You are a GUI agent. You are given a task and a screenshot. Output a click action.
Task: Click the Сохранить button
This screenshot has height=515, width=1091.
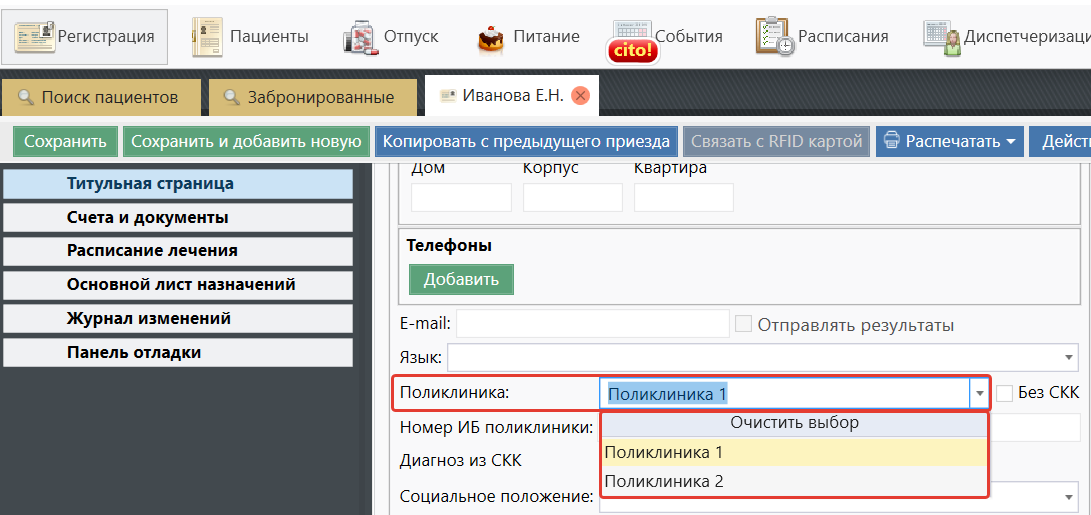pos(65,141)
